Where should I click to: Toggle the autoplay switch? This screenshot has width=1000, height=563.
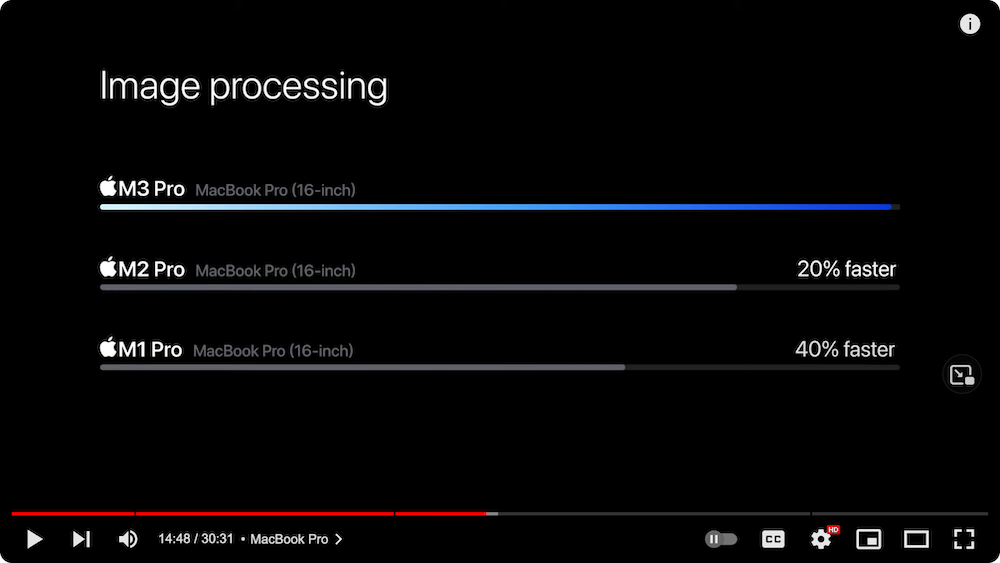pyautogui.click(x=721, y=539)
